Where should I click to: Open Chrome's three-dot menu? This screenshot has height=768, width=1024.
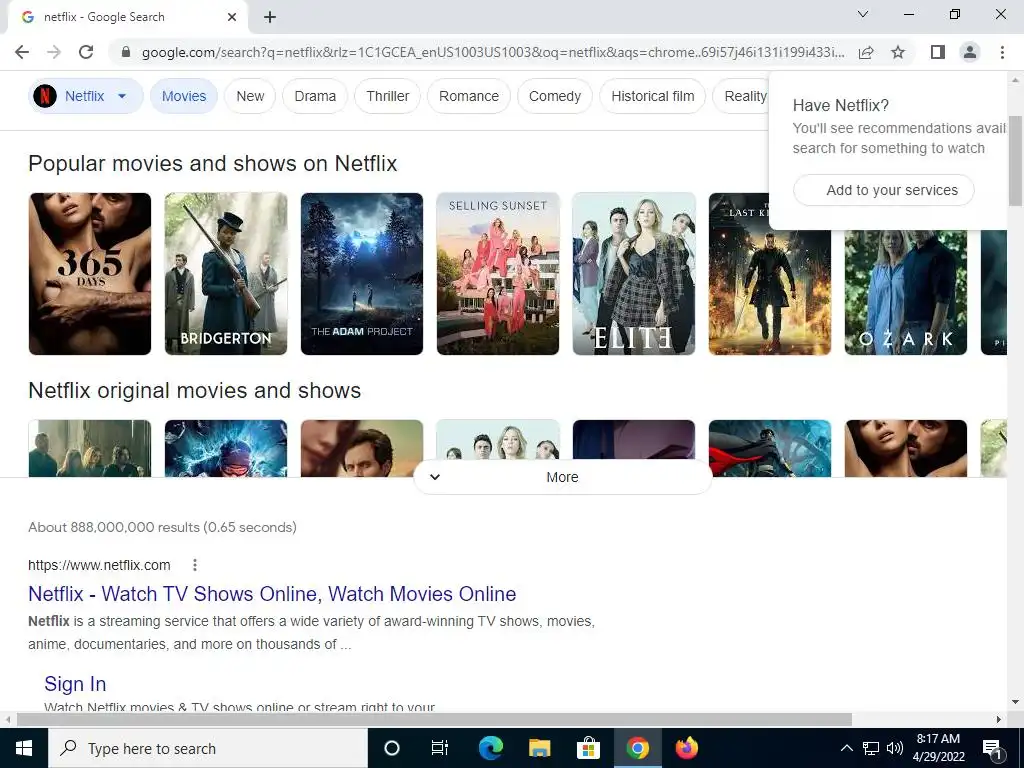coord(1002,52)
